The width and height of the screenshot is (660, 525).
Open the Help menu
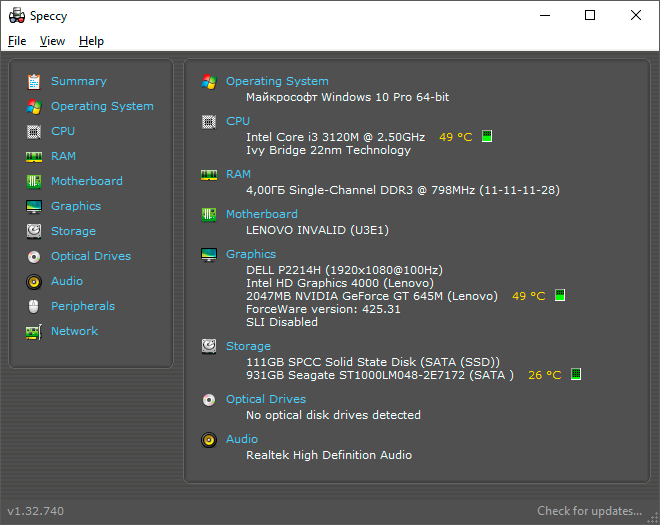click(91, 41)
